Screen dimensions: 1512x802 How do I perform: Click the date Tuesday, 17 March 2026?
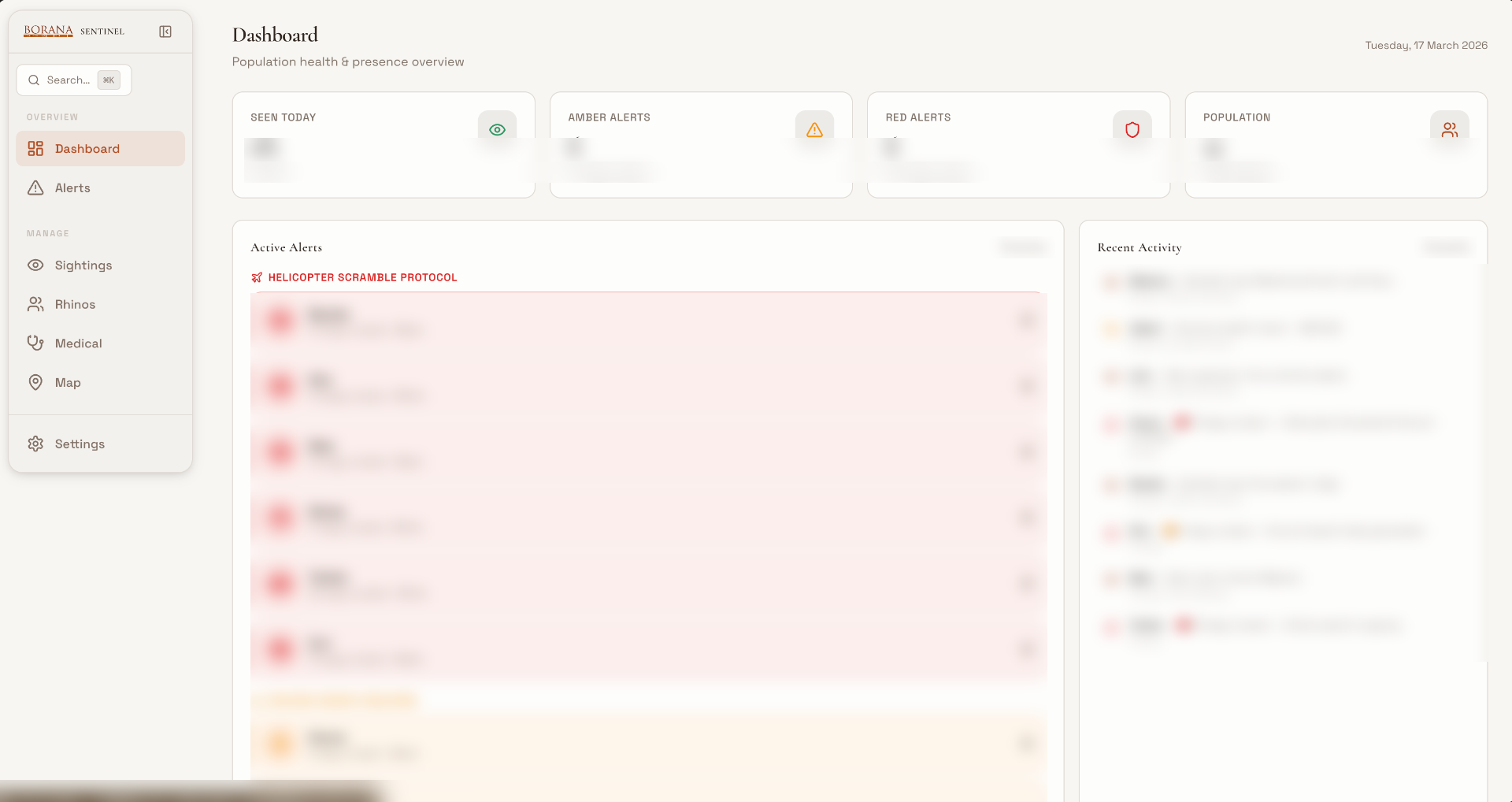tap(1426, 45)
